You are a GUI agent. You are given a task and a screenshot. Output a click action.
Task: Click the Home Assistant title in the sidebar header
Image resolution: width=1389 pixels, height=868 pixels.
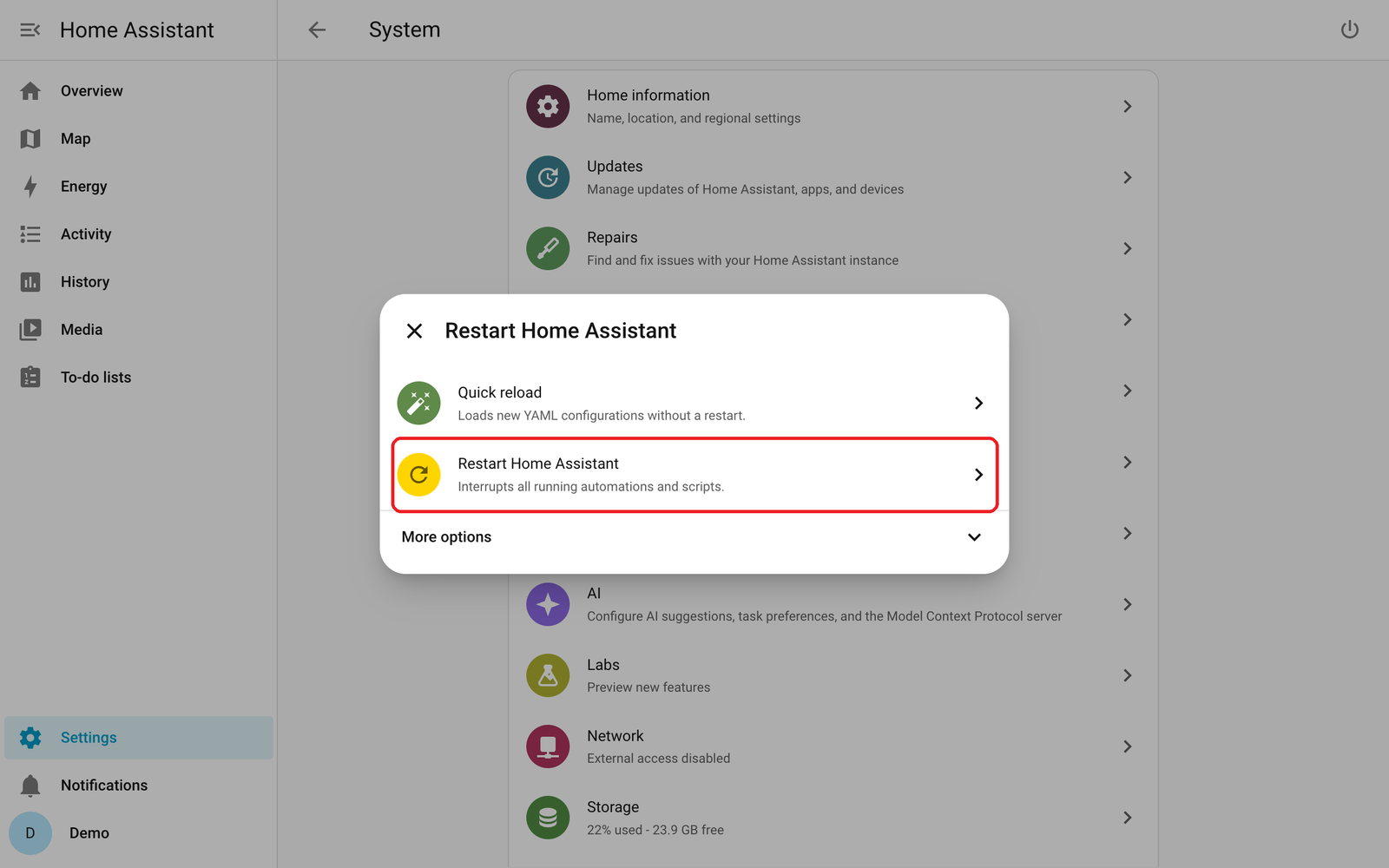[x=137, y=30]
